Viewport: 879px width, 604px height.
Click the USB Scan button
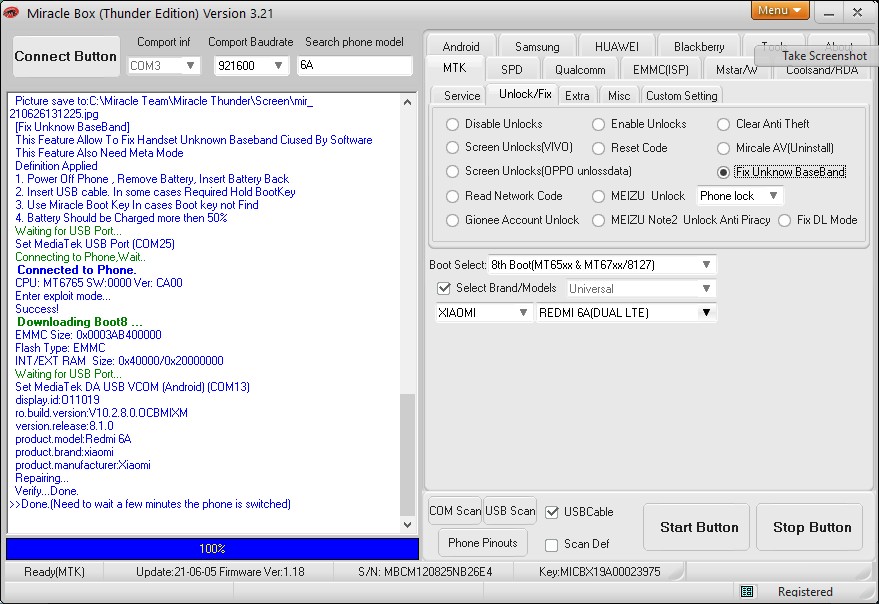pyautogui.click(x=510, y=511)
